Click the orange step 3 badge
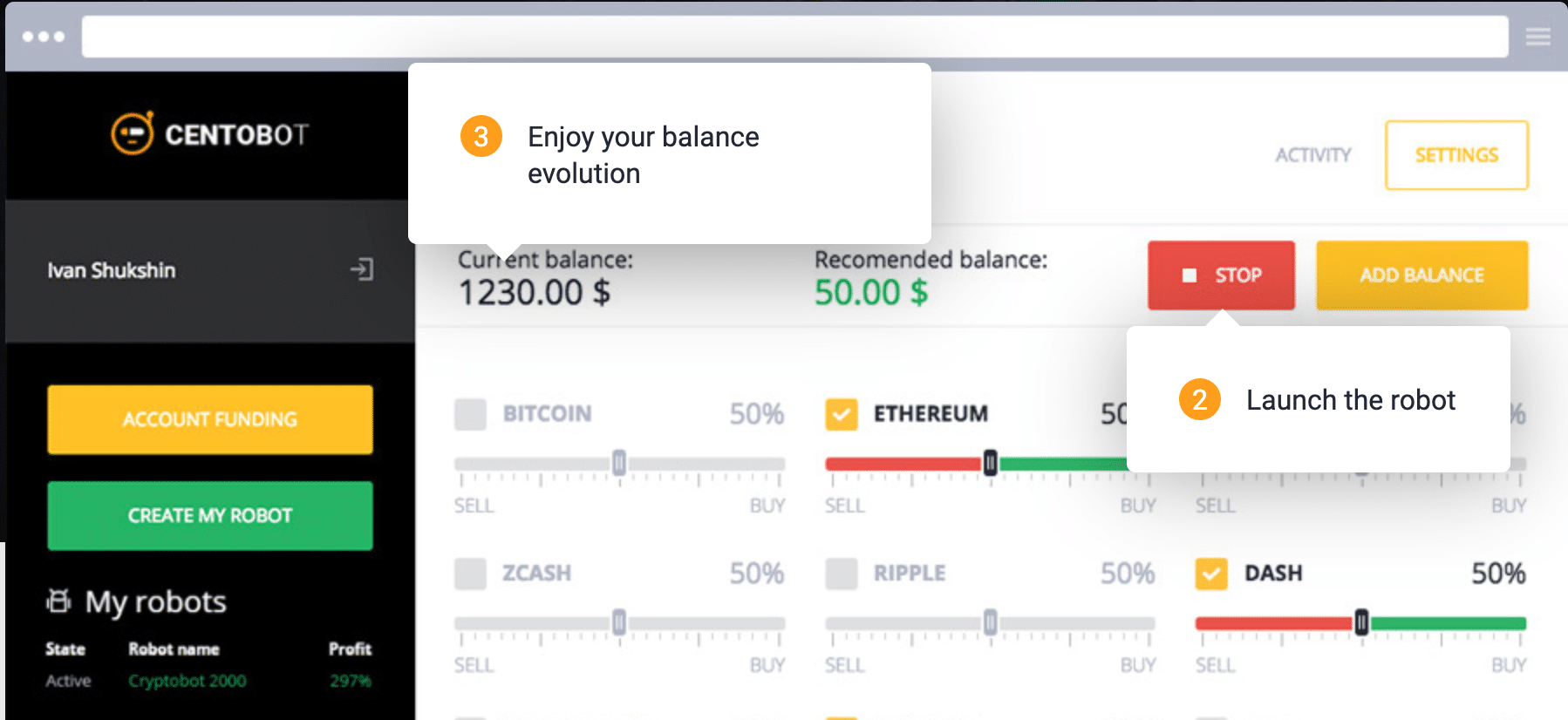The width and height of the screenshot is (1568, 720). (x=481, y=136)
